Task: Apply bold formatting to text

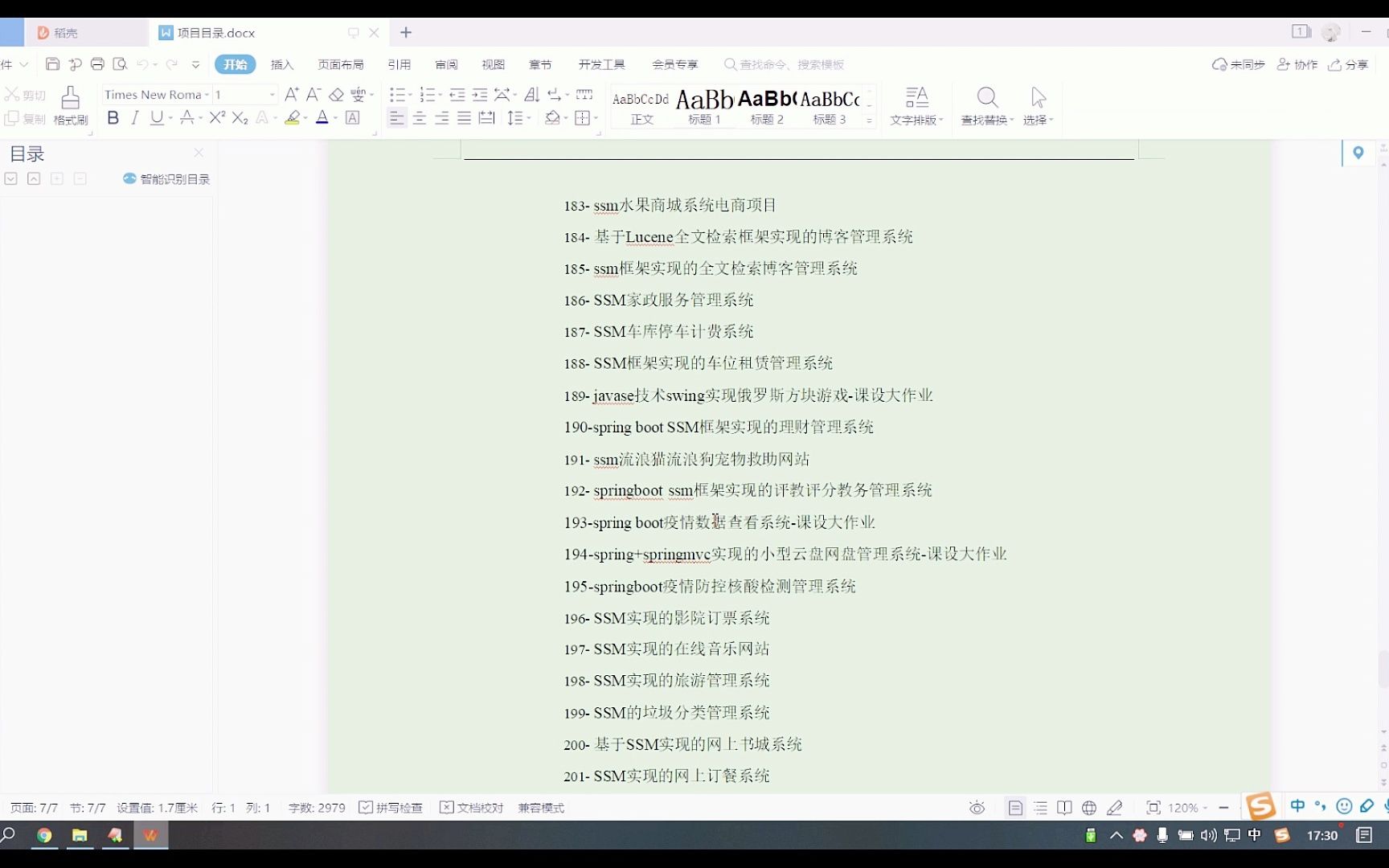Action: tap(113, 118)
